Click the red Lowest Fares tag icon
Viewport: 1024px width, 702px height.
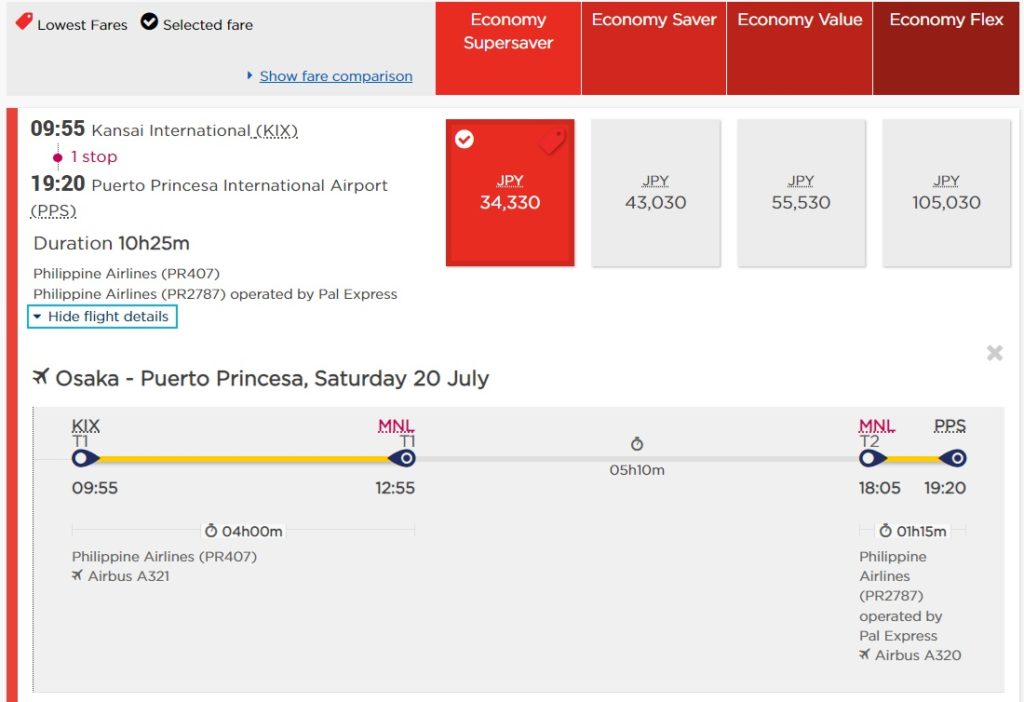pos(24,22)
